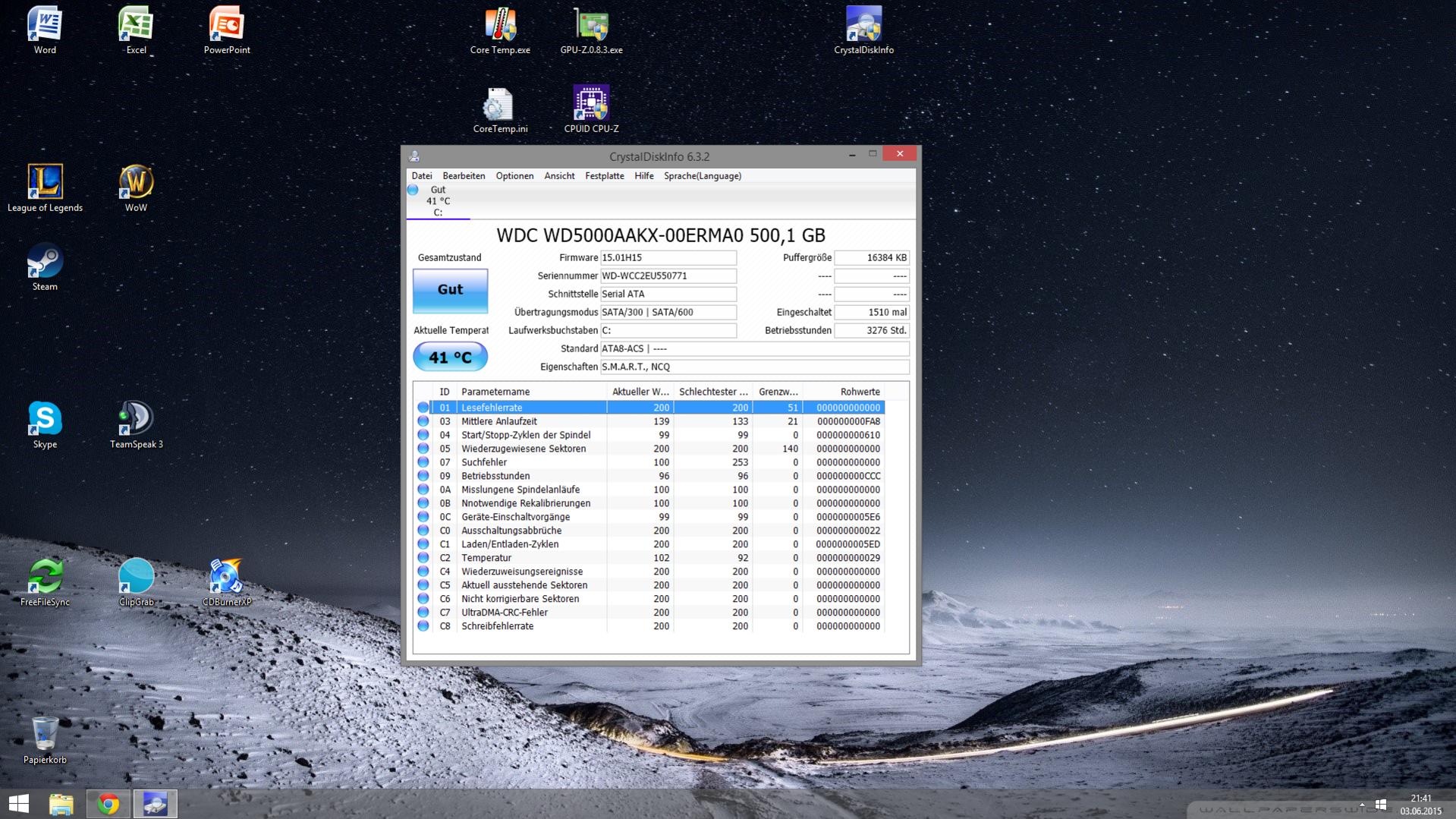Select the Suchfehler row
Image resolution: width=1456 pixels, height=819 pixels.
click(x=650, y=462)
